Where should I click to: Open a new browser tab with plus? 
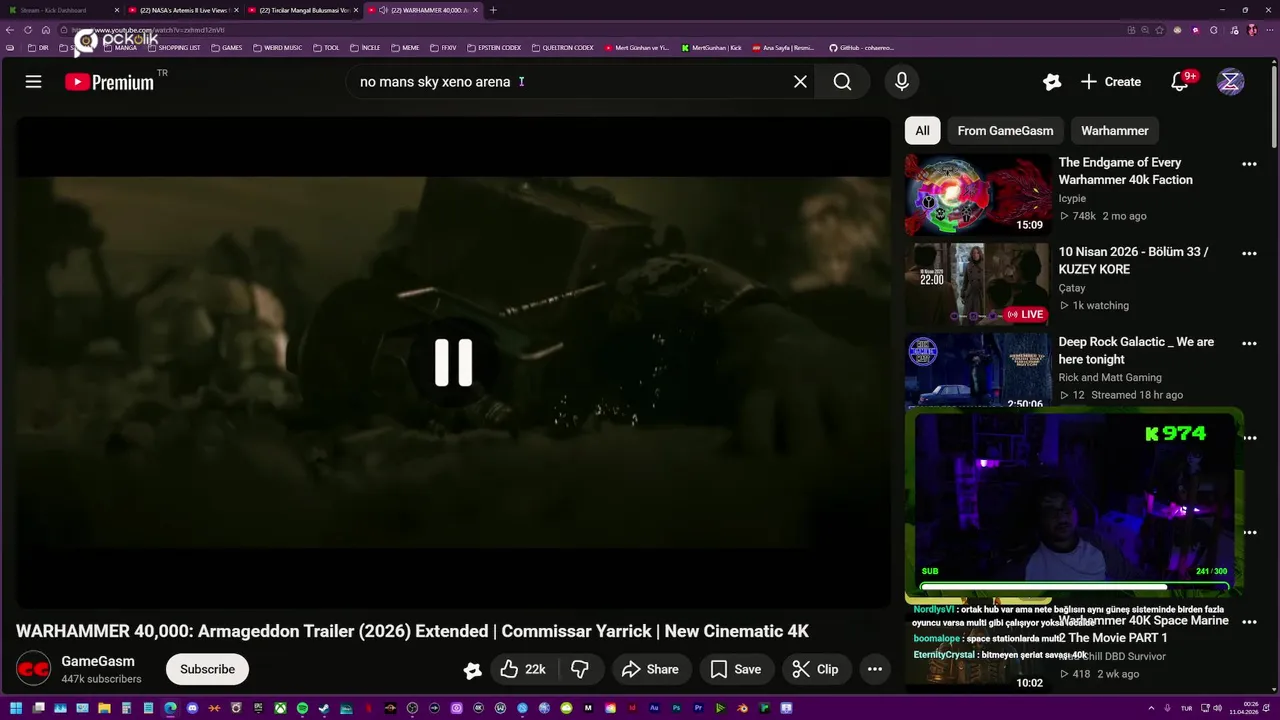click(x=493, y=10)
